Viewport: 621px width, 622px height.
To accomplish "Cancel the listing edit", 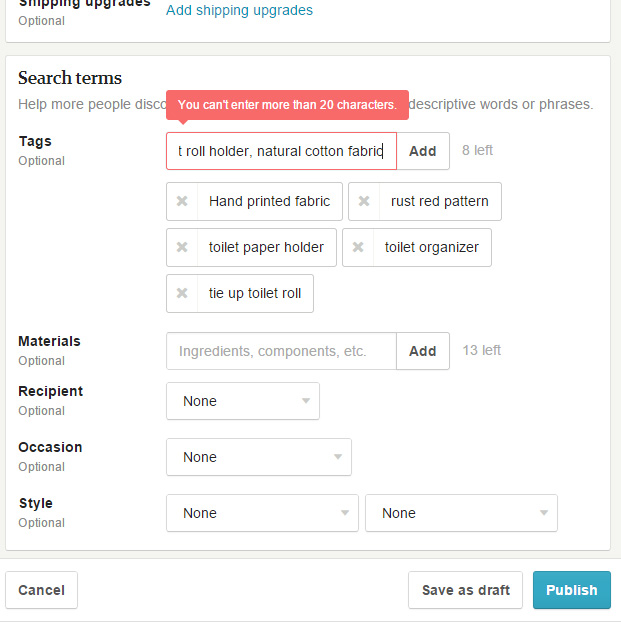I will click(41, 590).
